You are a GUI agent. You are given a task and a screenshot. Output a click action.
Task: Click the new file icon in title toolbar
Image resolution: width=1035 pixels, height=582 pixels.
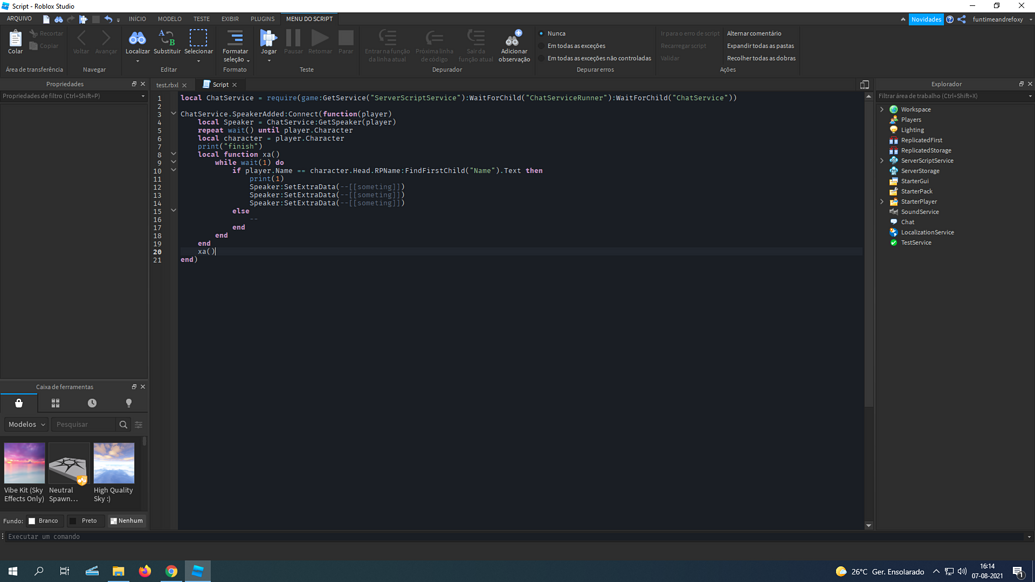[46, 19]
